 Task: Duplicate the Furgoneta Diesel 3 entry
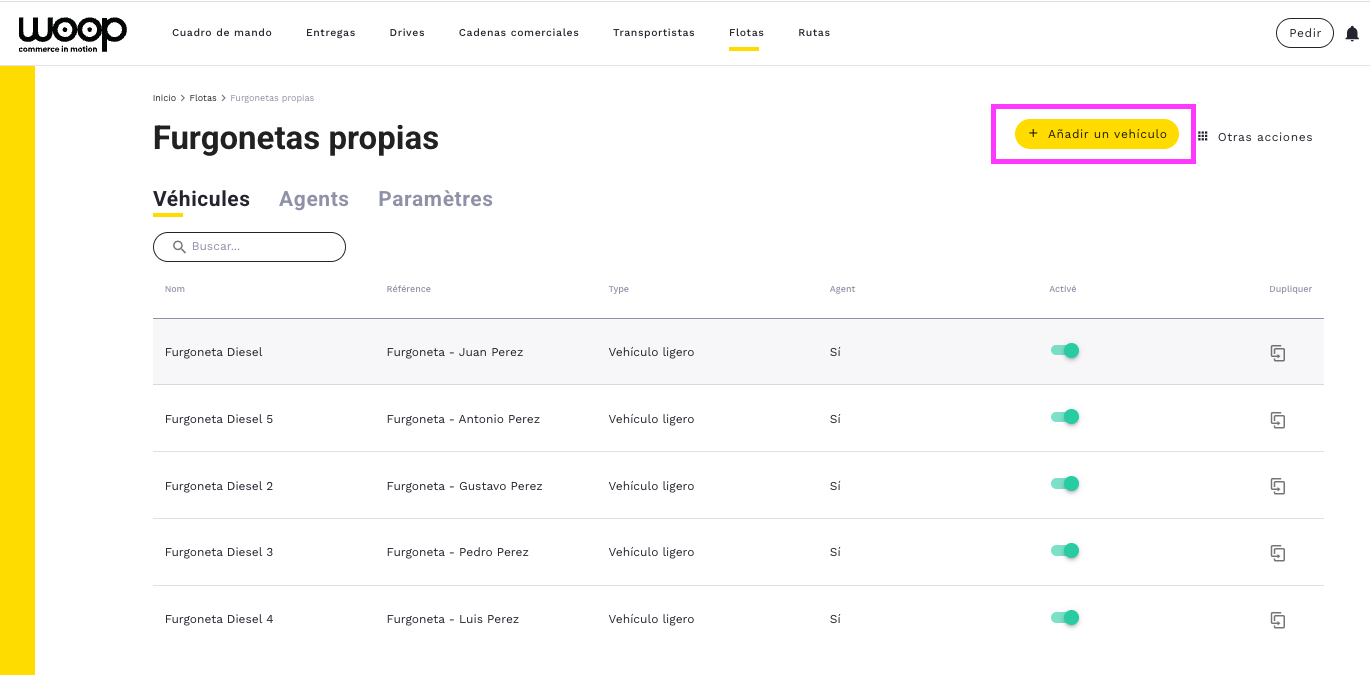pos(1277,553)
